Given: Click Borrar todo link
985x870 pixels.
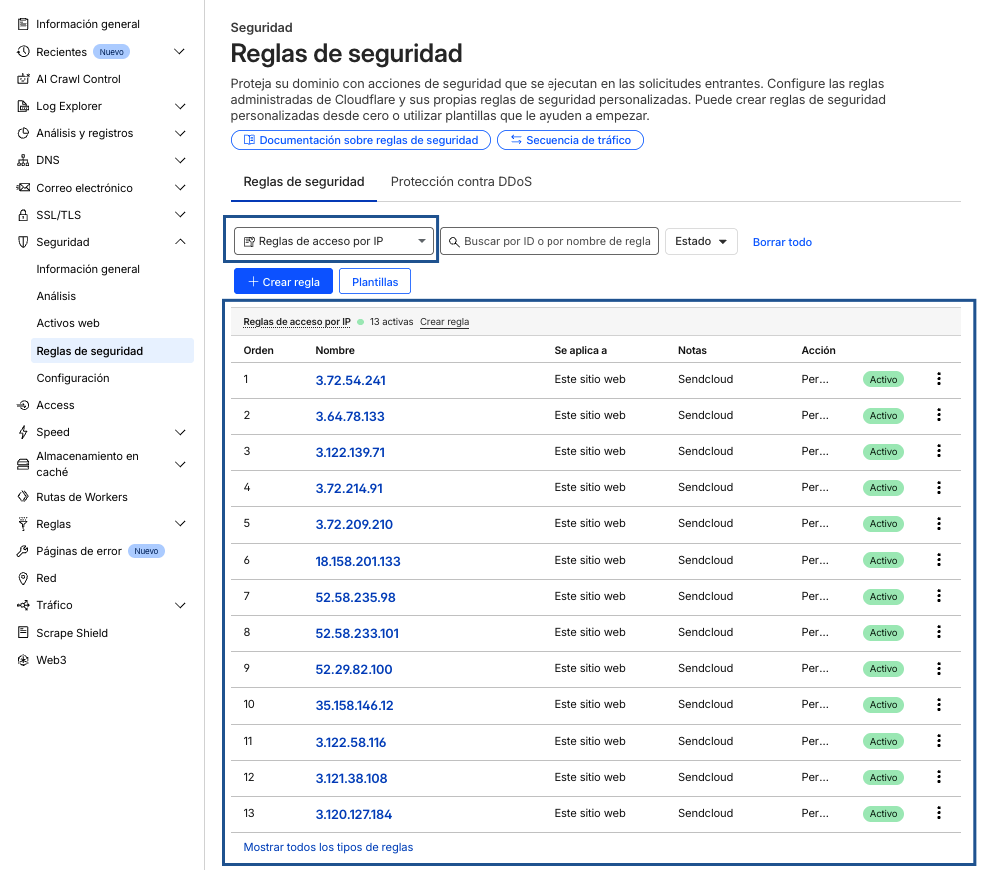Looking at the screenshot, I should [x=782, y=242].
